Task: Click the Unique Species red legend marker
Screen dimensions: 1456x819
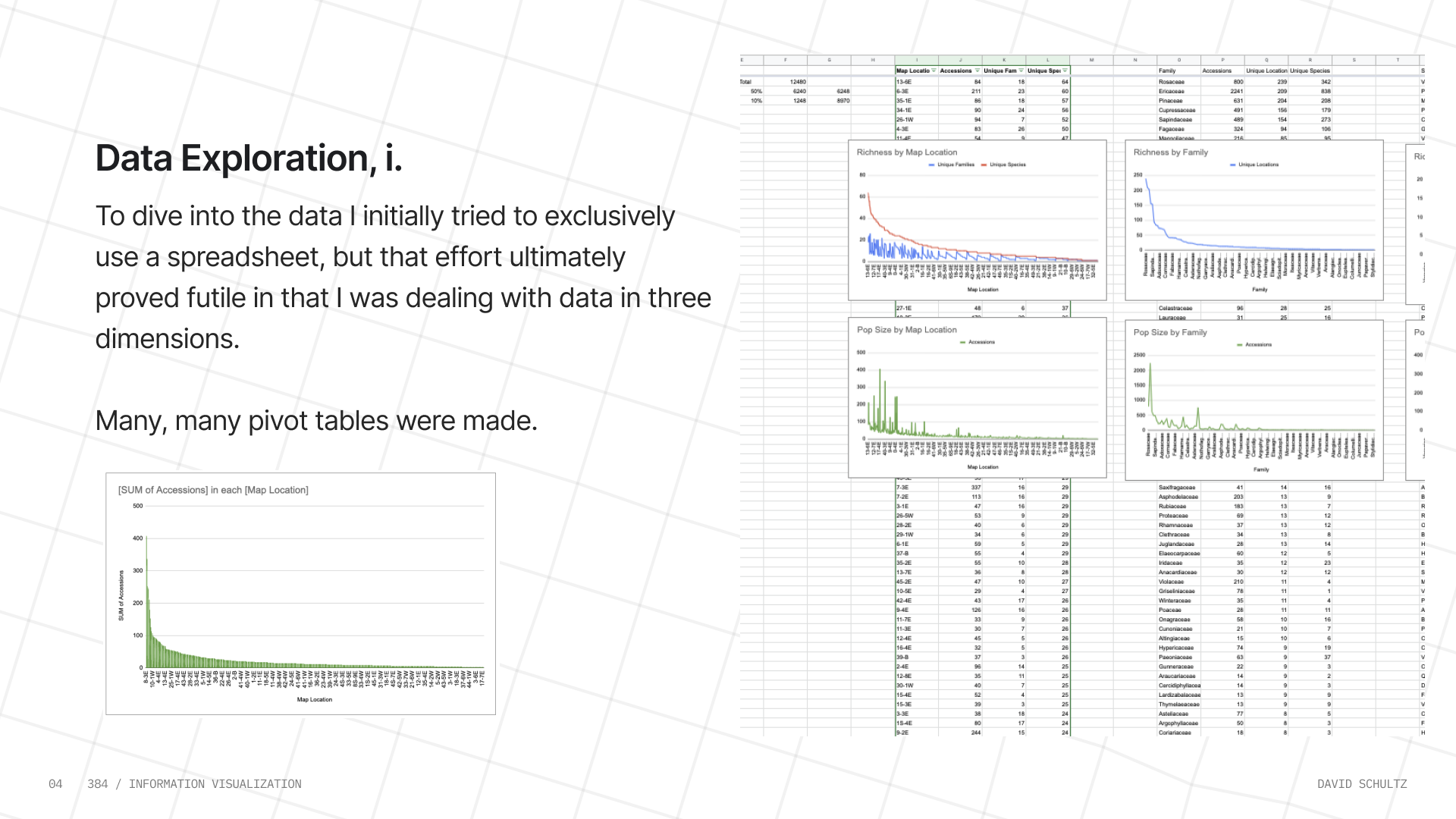Action: [x=984, y=165]
